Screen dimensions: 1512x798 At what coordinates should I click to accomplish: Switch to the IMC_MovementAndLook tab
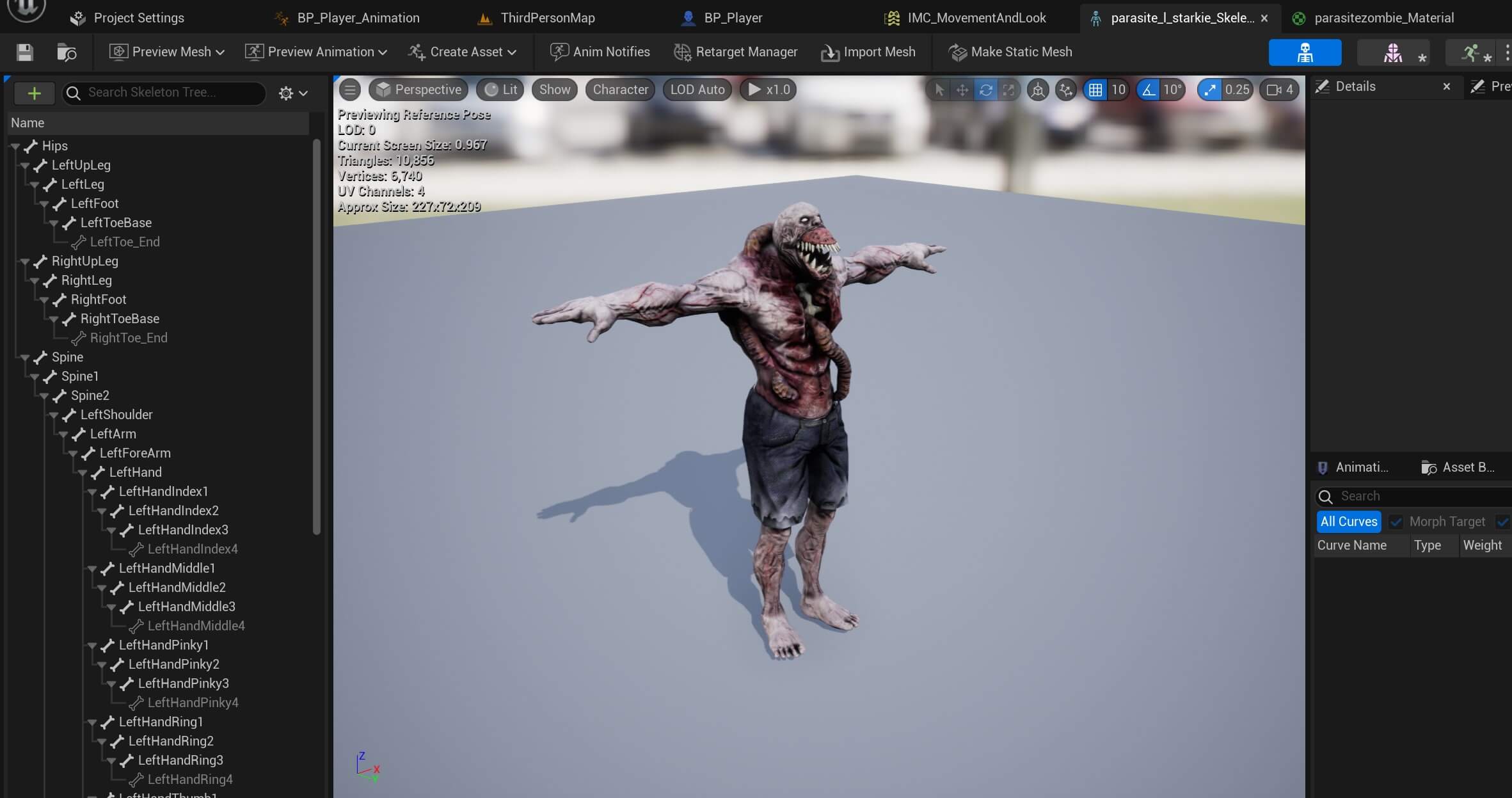tap(966, 18)
